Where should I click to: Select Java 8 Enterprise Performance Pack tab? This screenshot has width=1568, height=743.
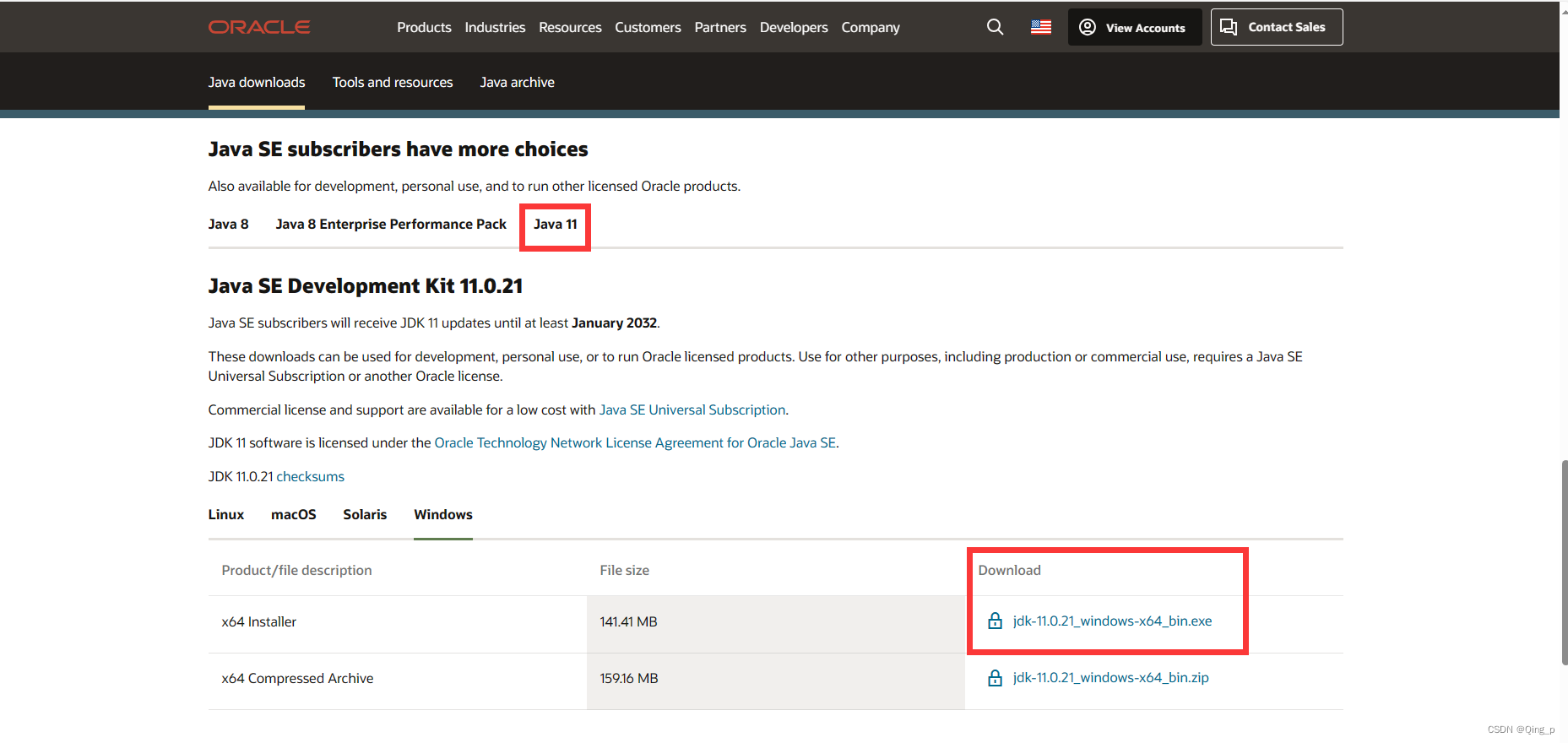click(x=391, y=224)
